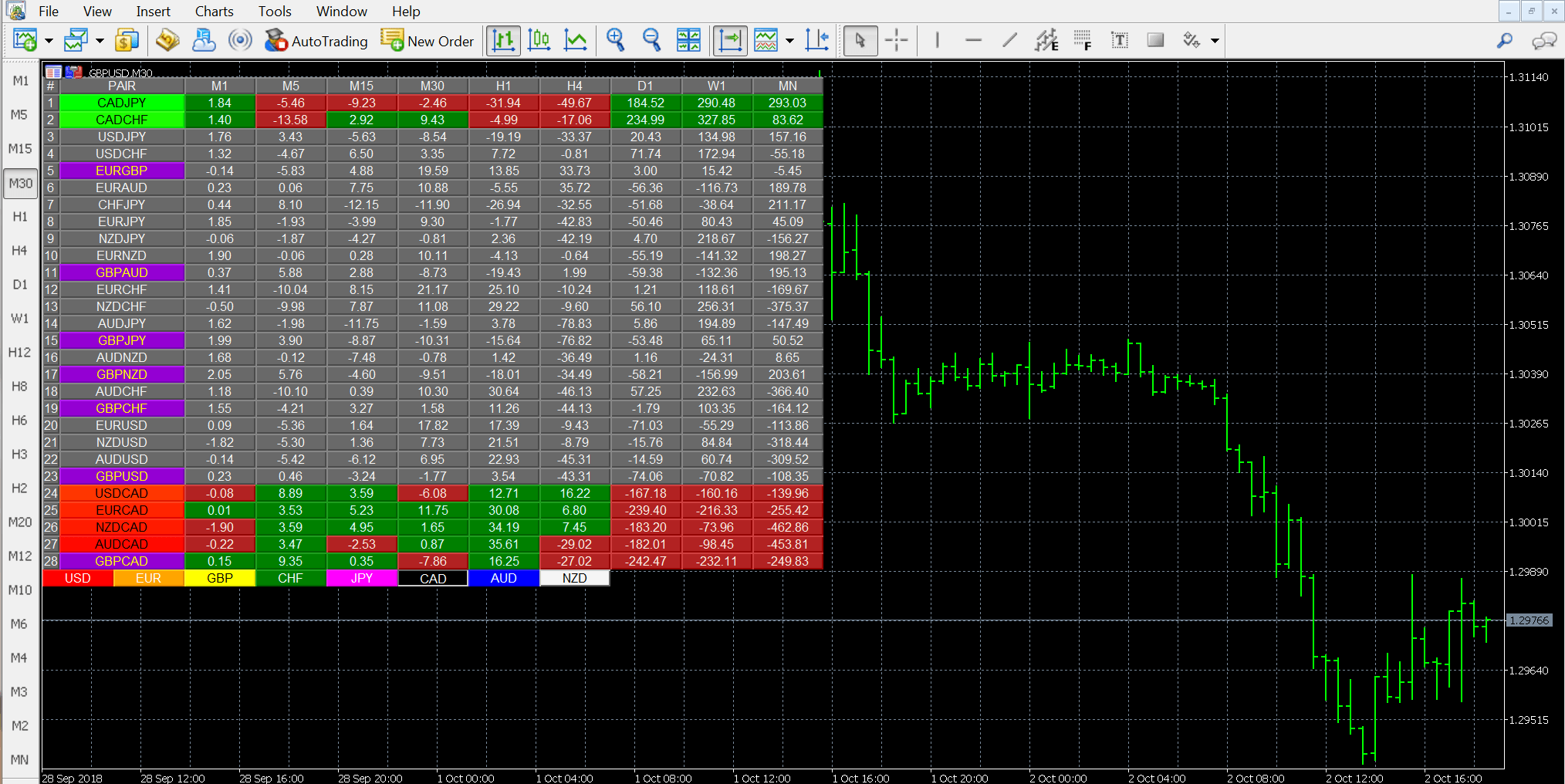Image resolution: width=1565 pixels, height=784 pixels.
Task: Switch chart to Candlesticks mode
Action: click(539, 40)
